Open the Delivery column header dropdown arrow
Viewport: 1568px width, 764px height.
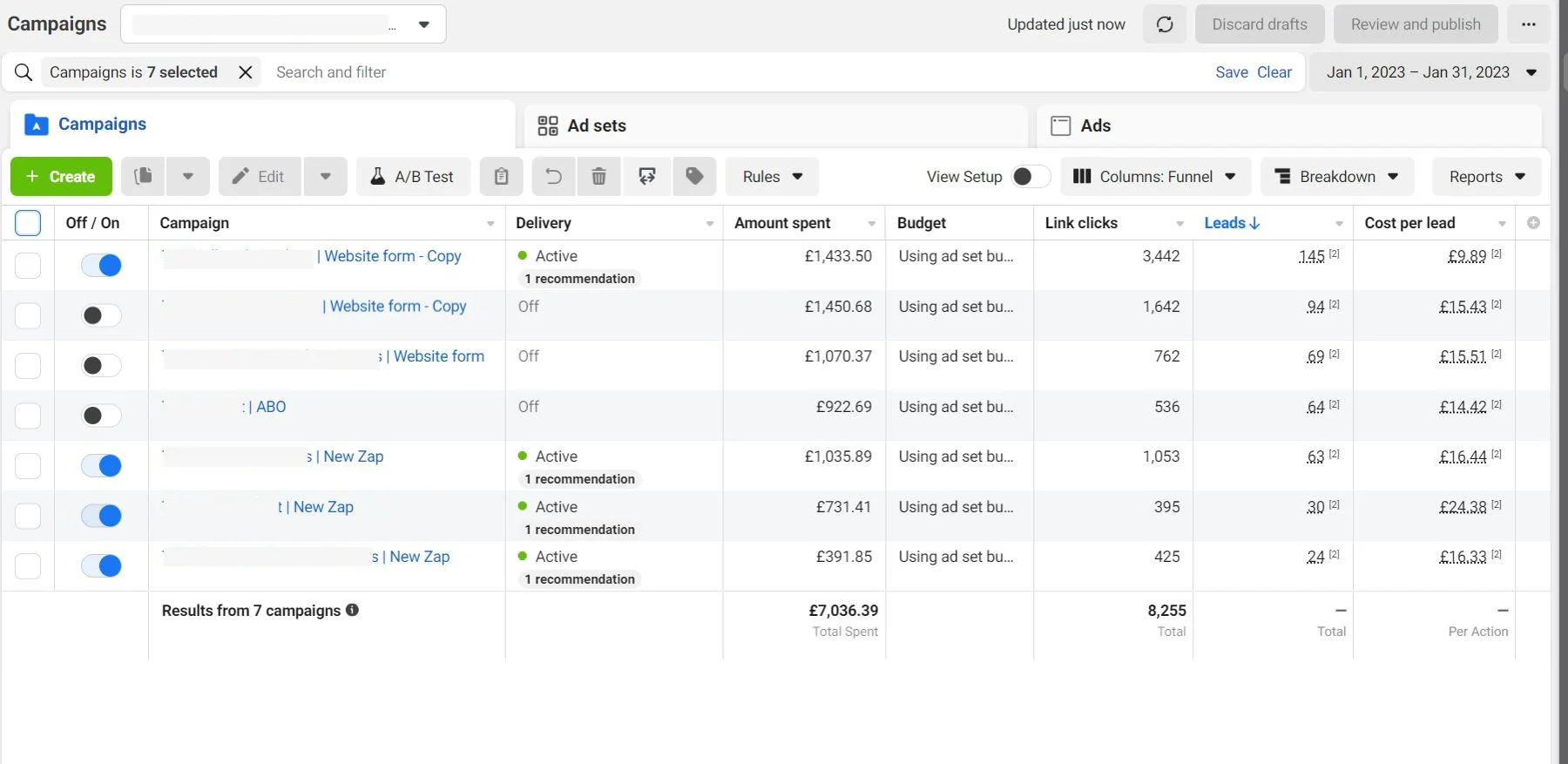[x=709, y=224]
